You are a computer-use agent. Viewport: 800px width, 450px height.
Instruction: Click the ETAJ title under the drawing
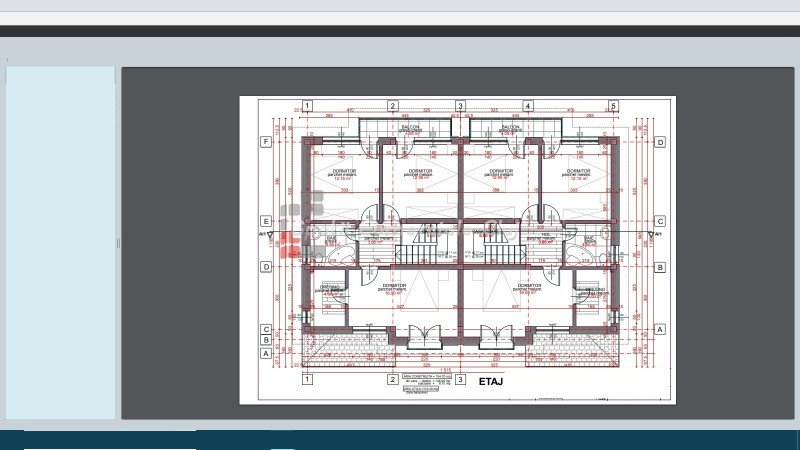tap(490, 382)
